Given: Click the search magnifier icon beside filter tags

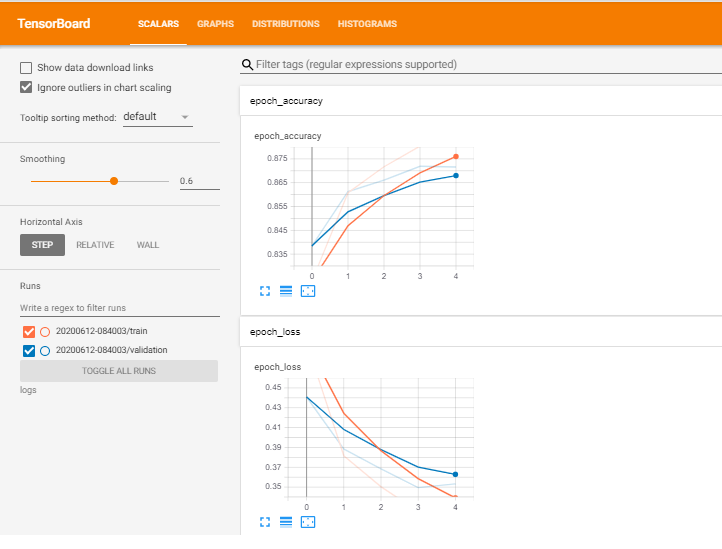Looking at the screenshot, I should (247, 64).
